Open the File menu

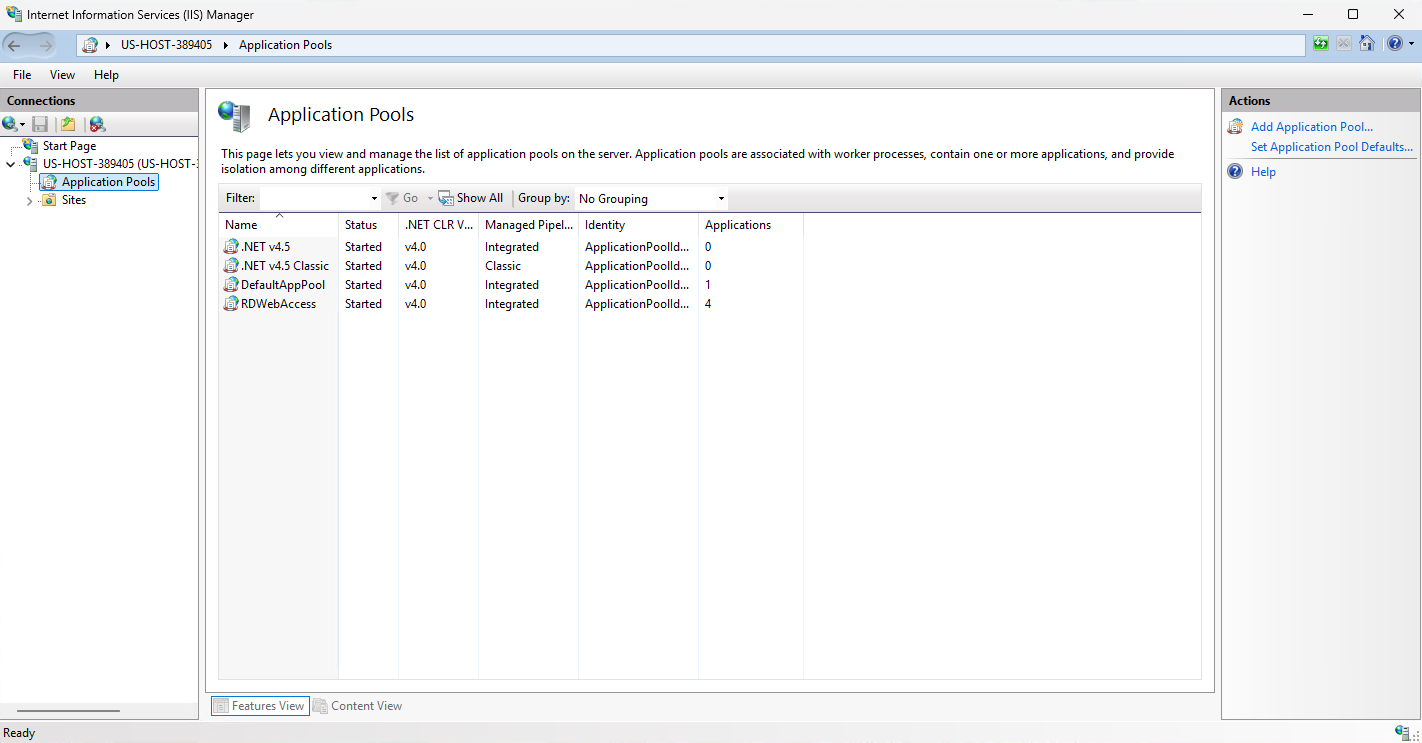[22, 75]
